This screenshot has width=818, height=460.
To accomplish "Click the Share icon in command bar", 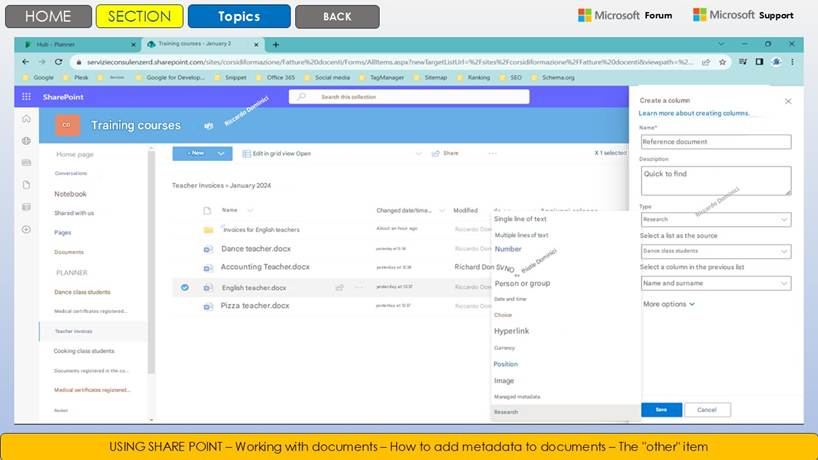I will point(444,154).
